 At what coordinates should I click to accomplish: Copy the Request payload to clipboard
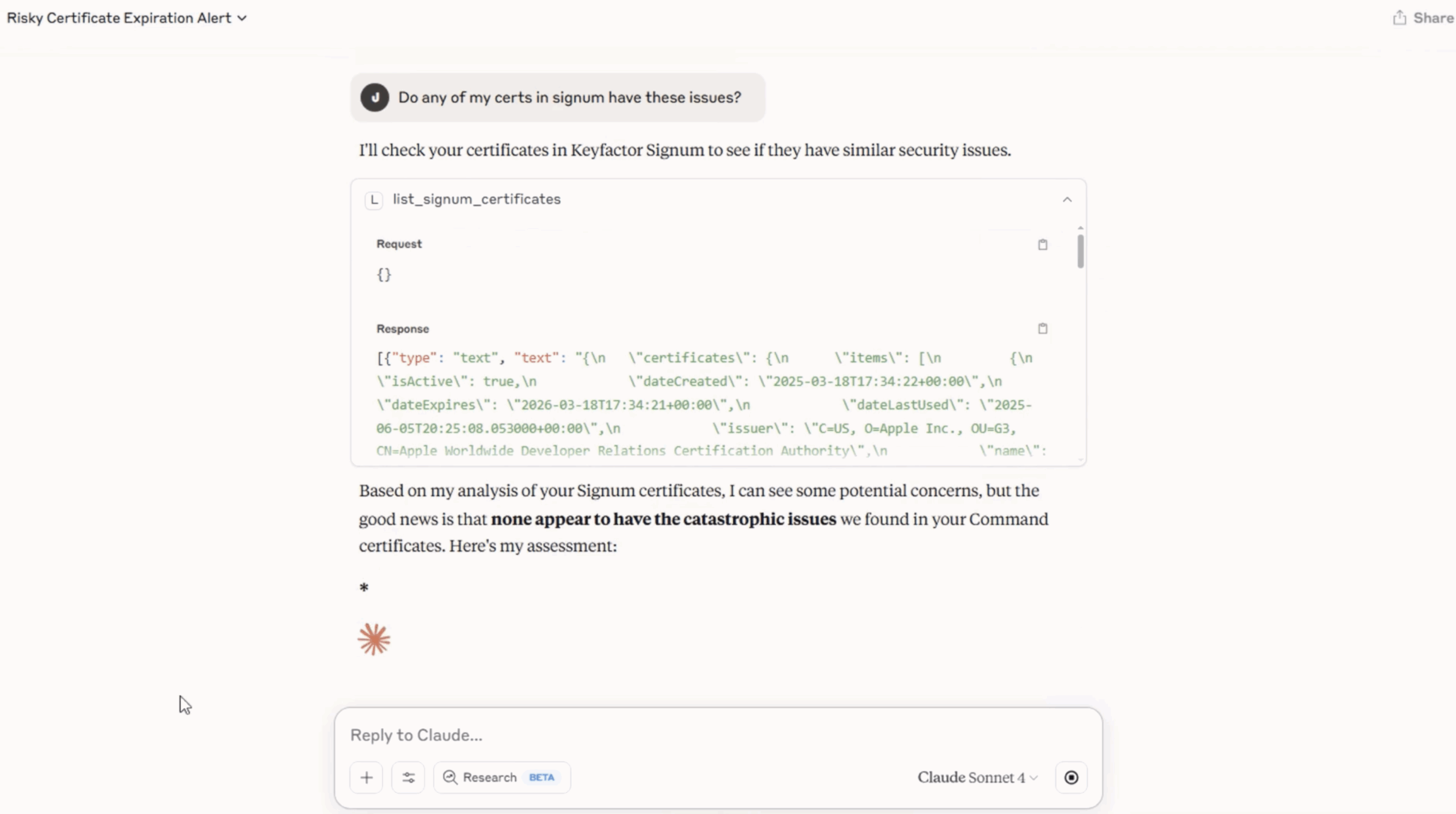coord(1043,244)
